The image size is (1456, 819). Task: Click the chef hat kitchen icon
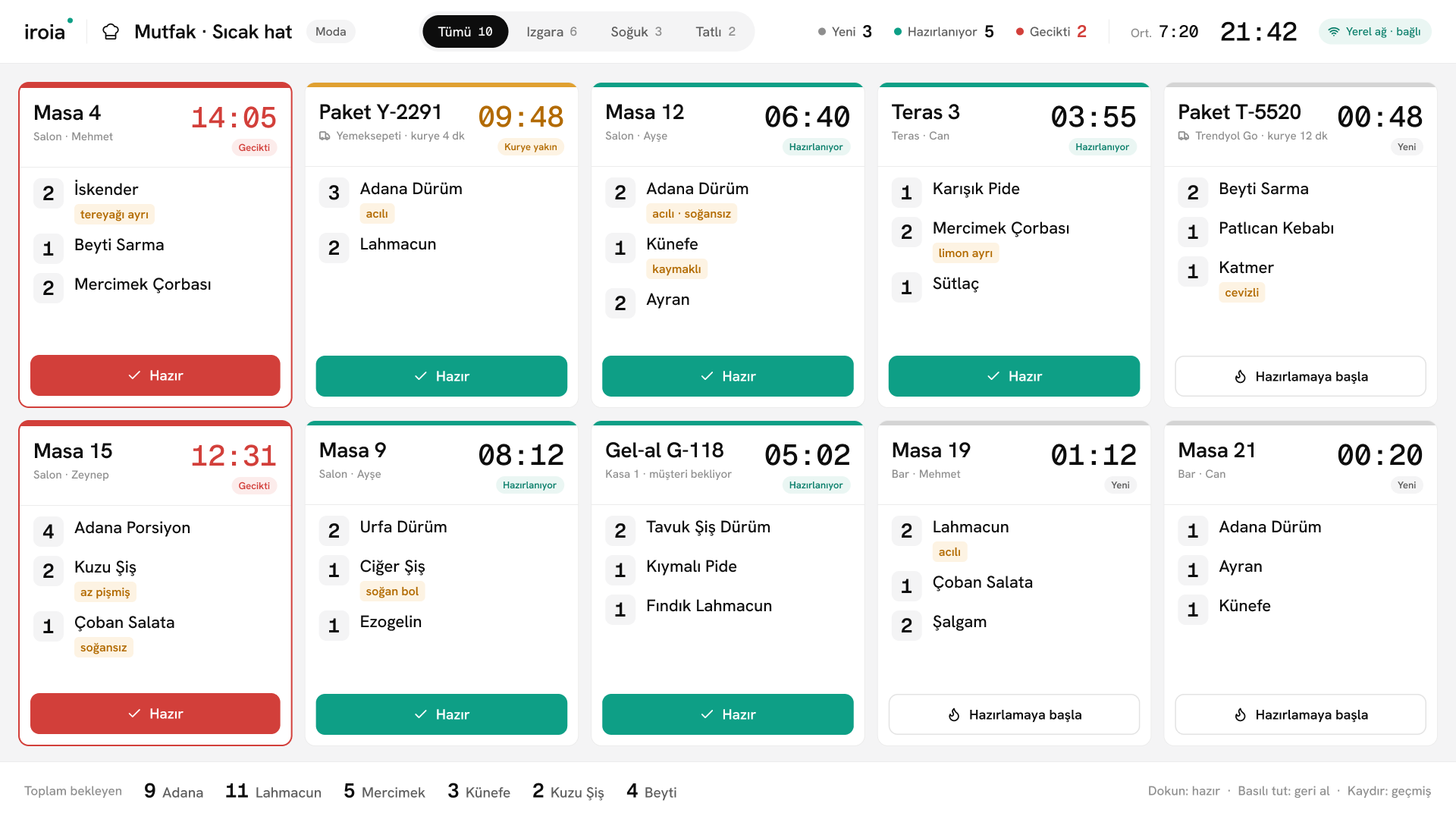tap(111, 32)
